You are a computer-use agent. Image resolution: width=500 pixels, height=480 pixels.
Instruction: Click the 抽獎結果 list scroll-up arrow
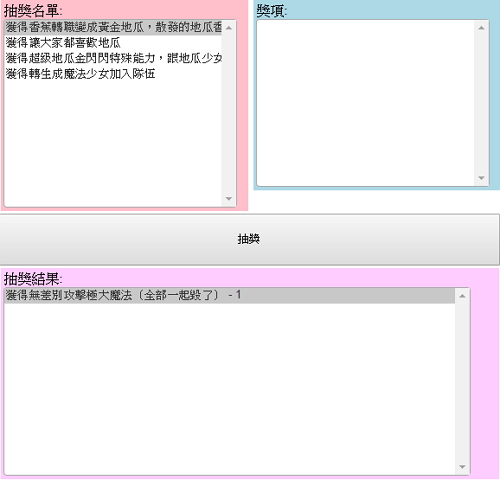pyautogui.click(x=462, y=296)
